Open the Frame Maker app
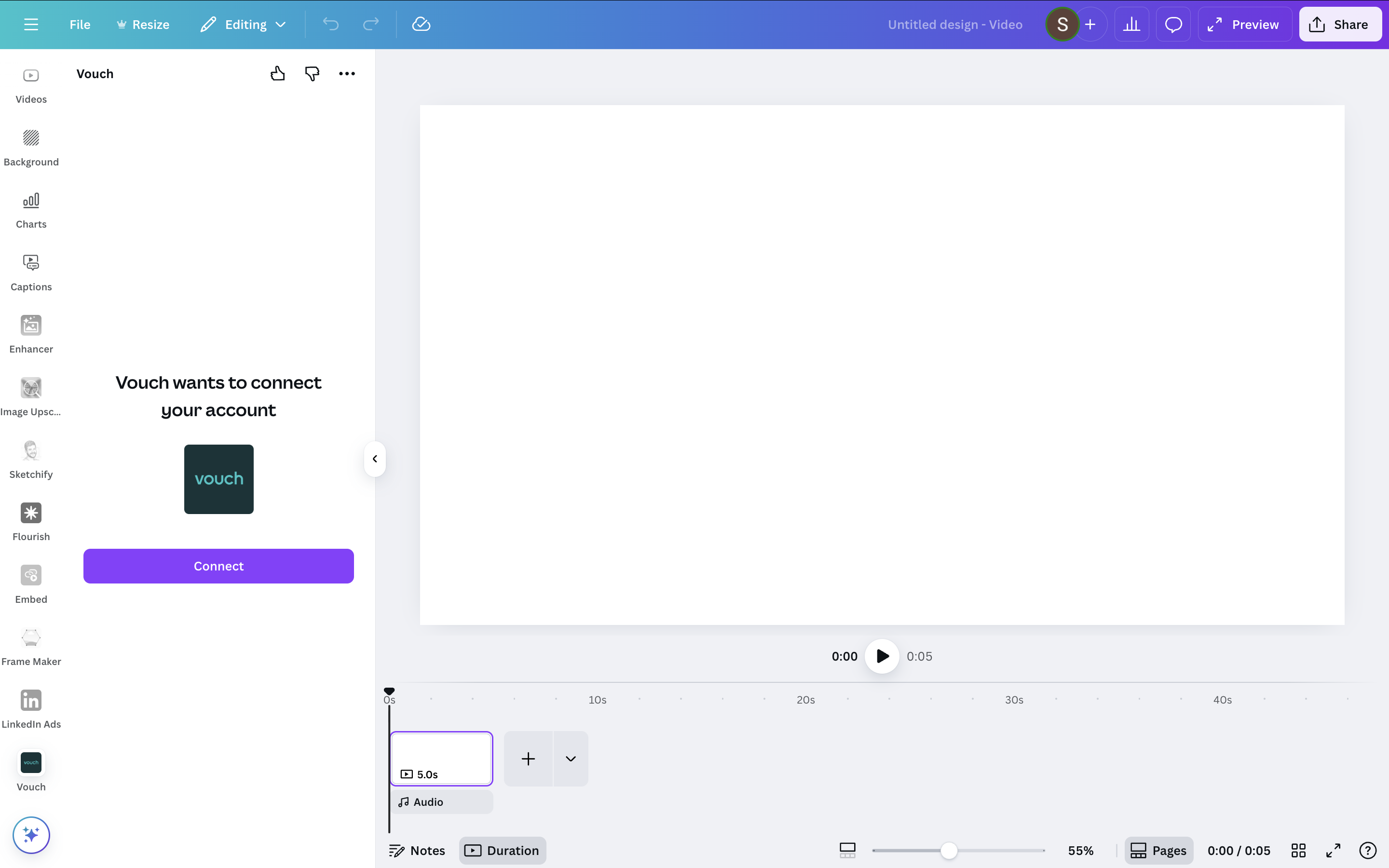Image resolution: width=1389 pixels, height=868 pixels. 31,648
